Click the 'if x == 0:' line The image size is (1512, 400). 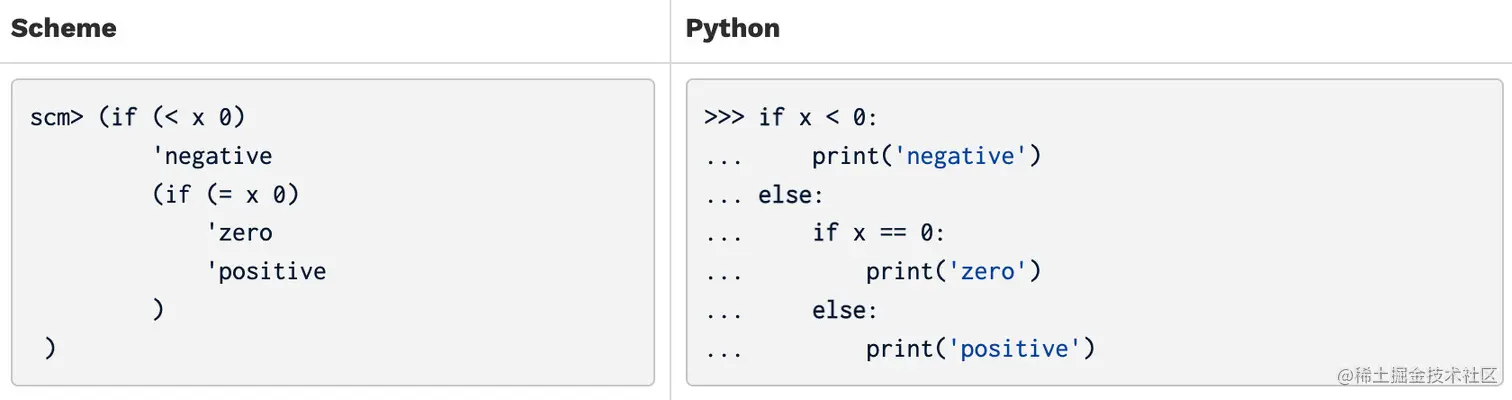(878, 233)
